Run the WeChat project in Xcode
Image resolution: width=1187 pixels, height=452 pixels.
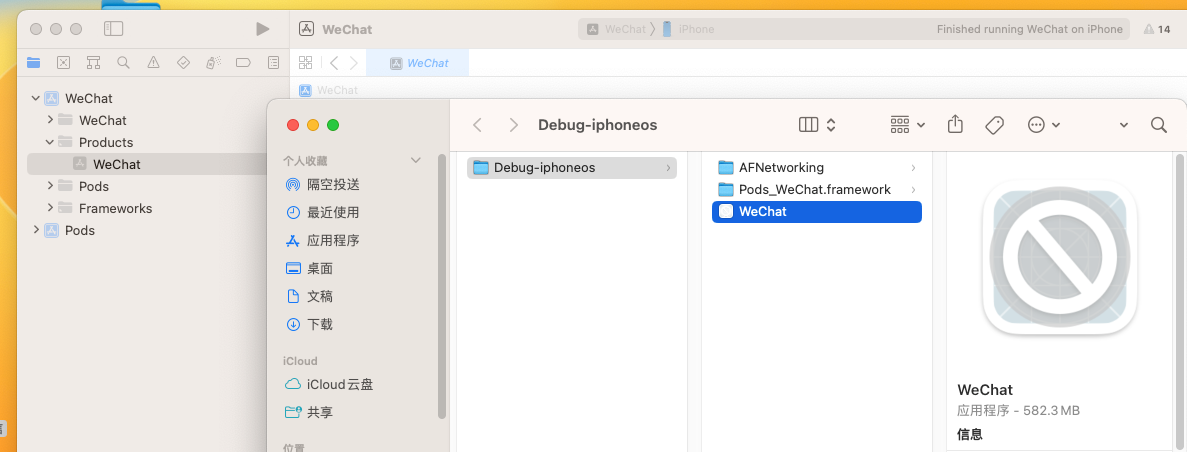pyautogui.click(x=262, y=29)
